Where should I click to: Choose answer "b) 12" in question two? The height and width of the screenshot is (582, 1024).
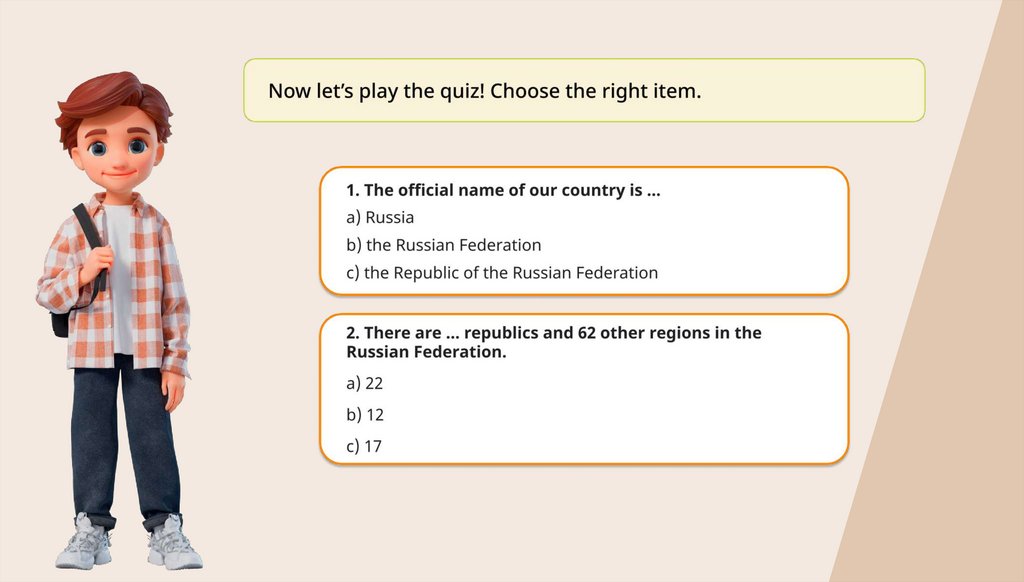pyautogui.click(x=365, y=415)
